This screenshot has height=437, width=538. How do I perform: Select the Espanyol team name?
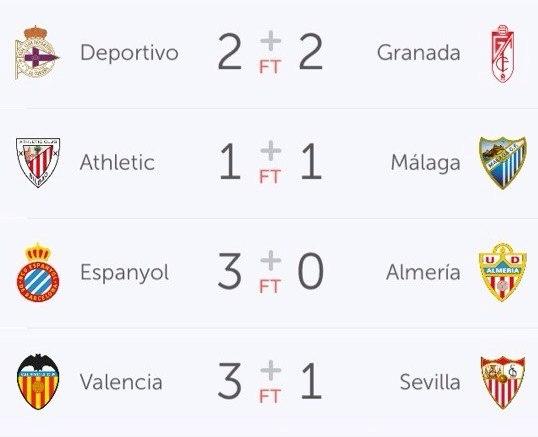point(125,273)
